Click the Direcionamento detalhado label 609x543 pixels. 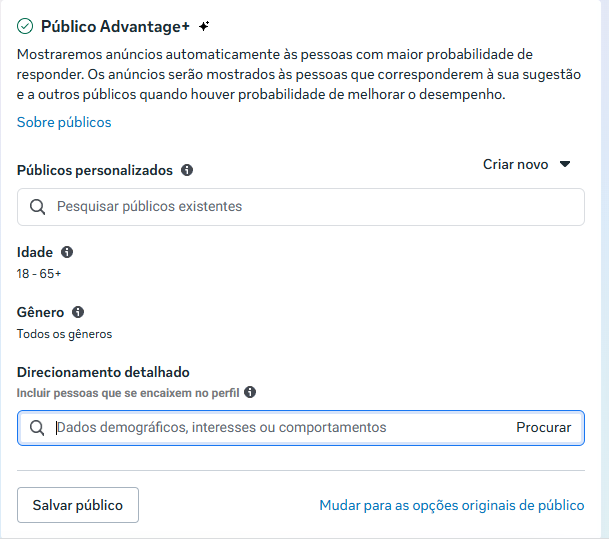tap(103, 372)
